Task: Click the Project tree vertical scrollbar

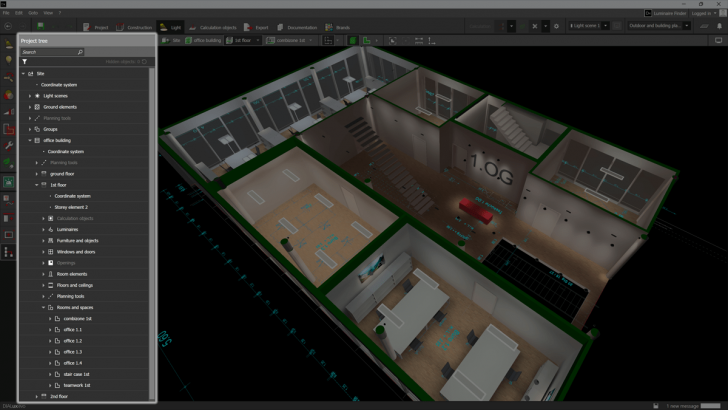Action: point(151,233)
